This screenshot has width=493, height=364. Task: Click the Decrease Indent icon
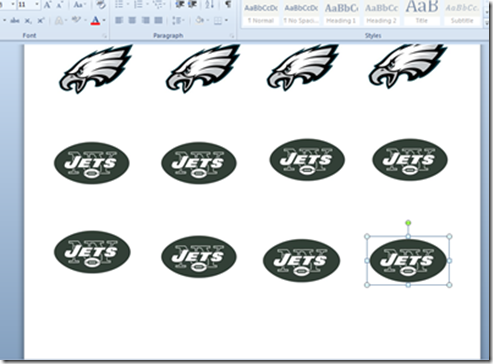coord(180,4)
